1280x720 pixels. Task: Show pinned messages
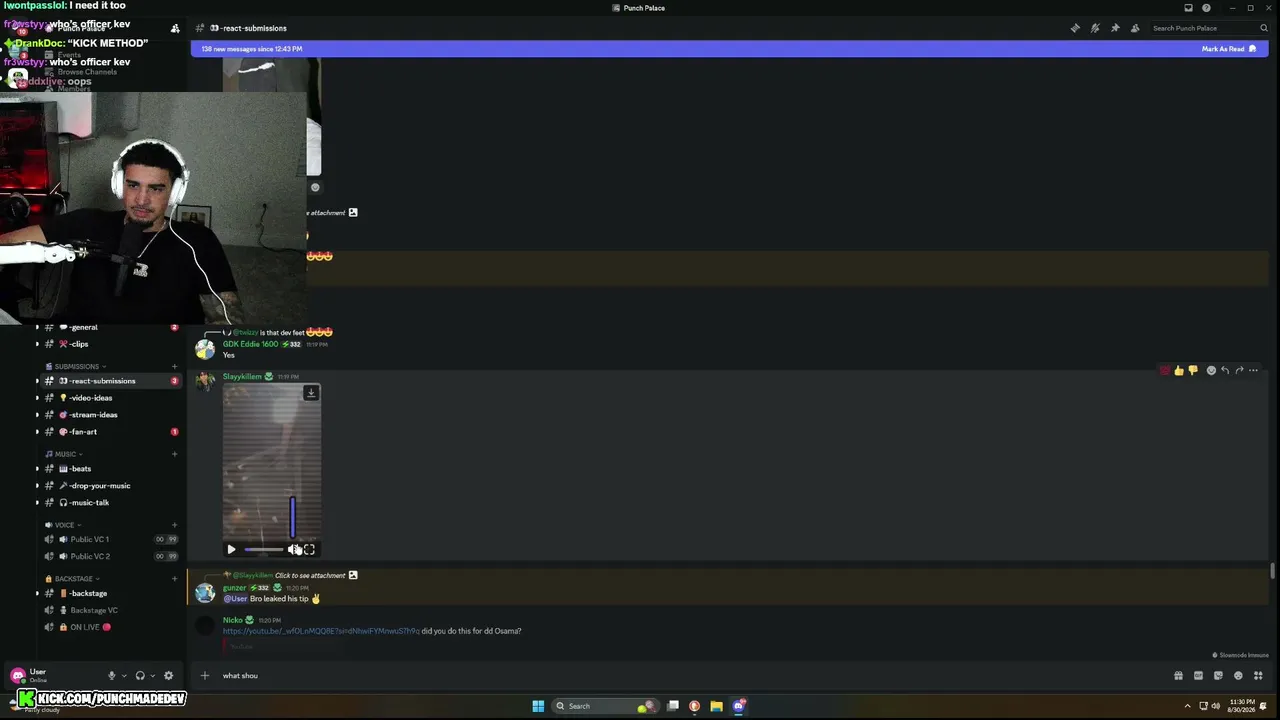[1115, 28]
